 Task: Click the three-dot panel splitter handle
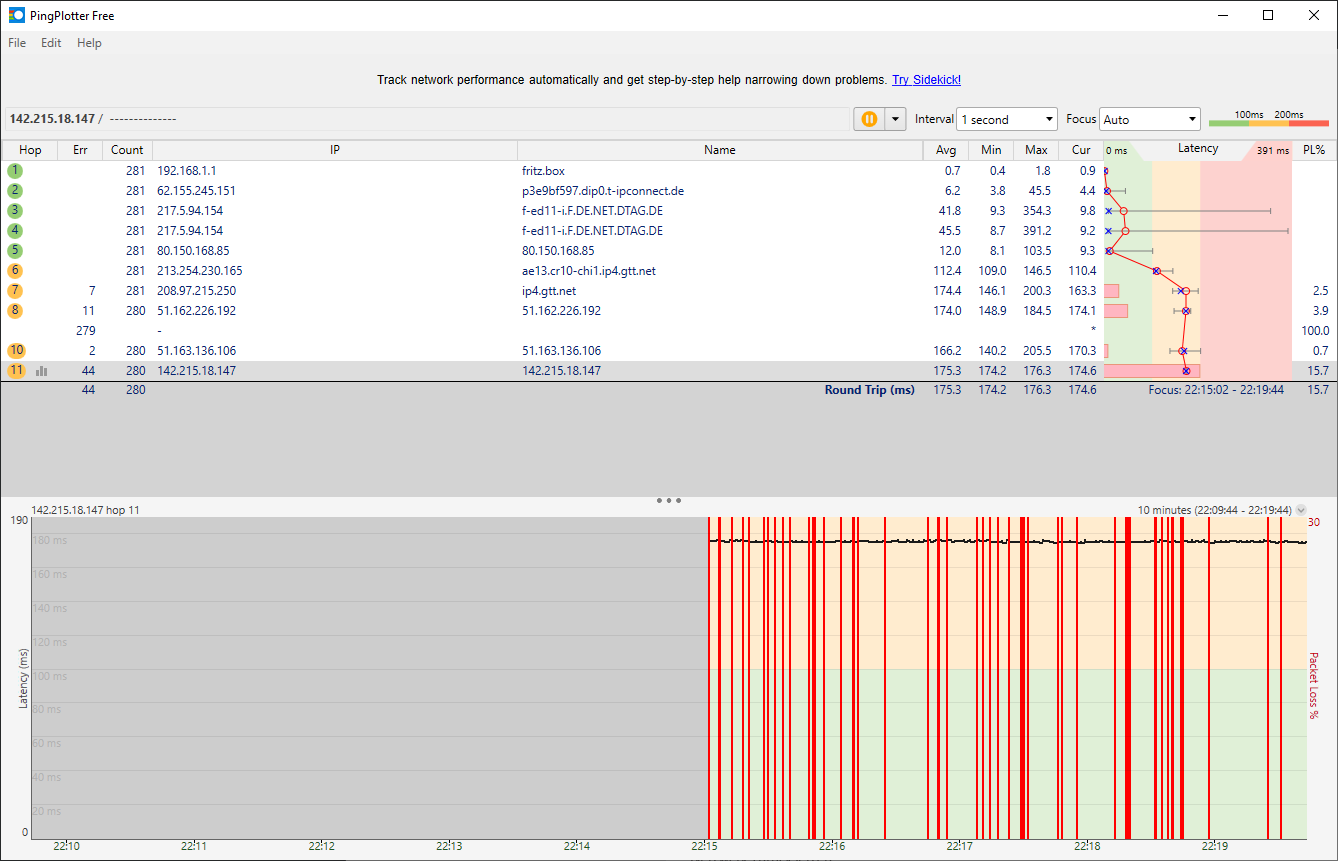point(669,500)
